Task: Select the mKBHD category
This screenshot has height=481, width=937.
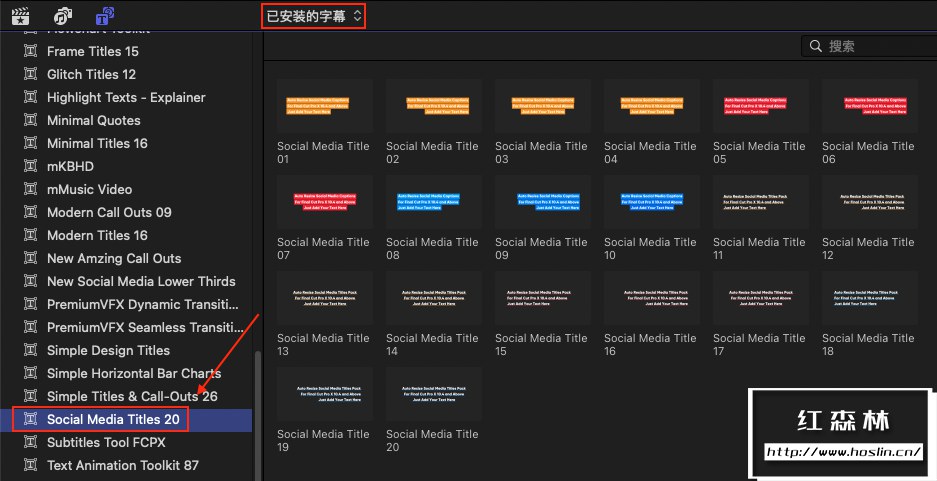Action: coord(71,166)
